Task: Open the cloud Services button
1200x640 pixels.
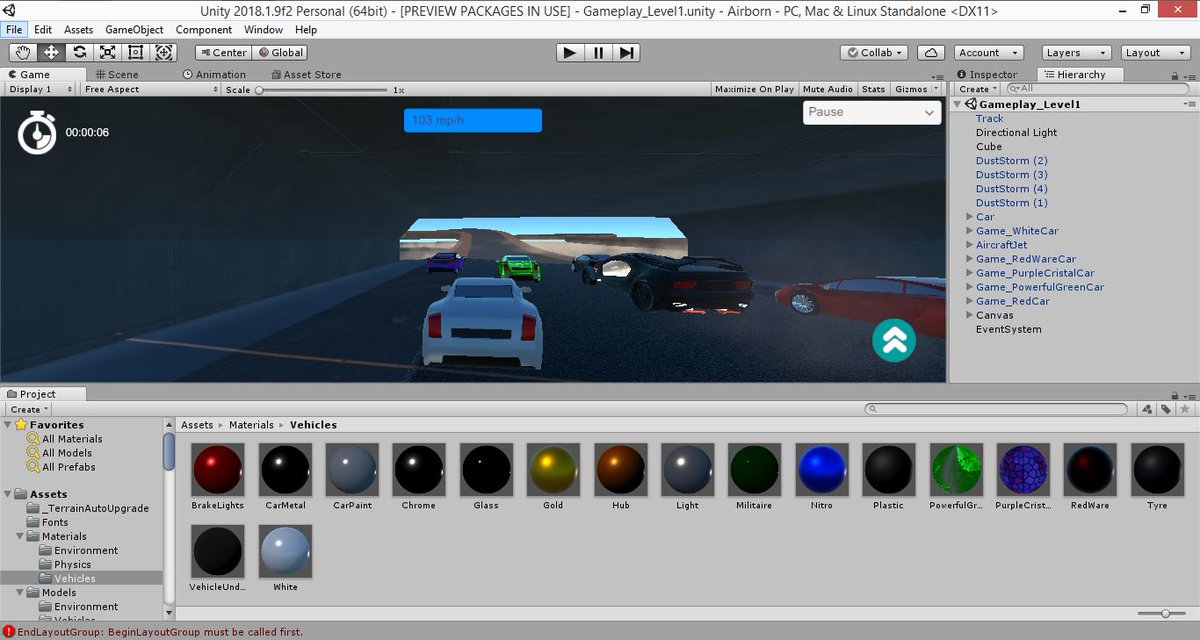Action: pyautogui.click(x=931, y=52)
